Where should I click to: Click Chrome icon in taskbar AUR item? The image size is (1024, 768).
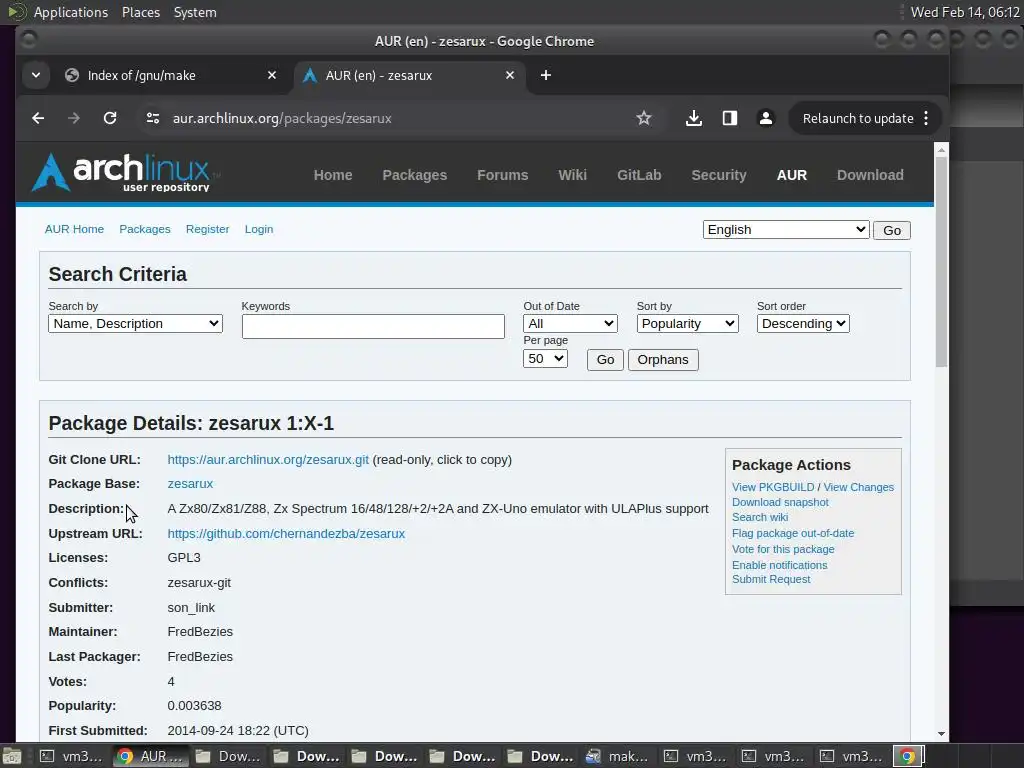click(x=125, y=756)
